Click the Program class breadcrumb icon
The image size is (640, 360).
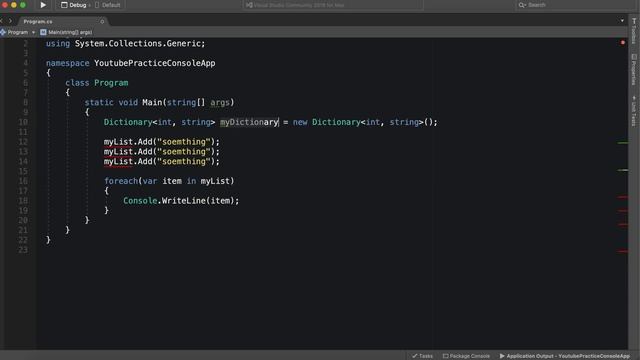[x=3, y=32]
